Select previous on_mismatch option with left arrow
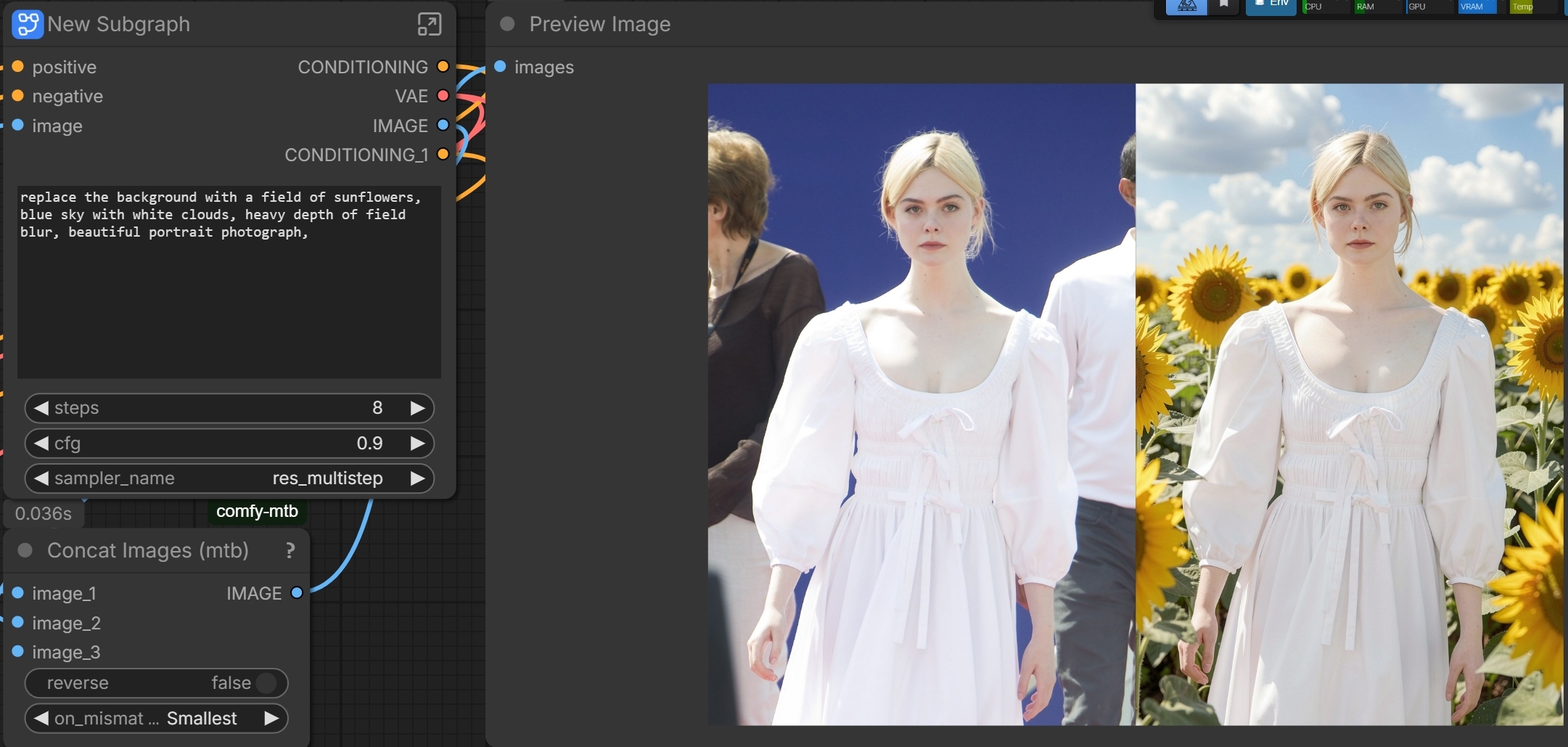 click(x=41, y=719)
